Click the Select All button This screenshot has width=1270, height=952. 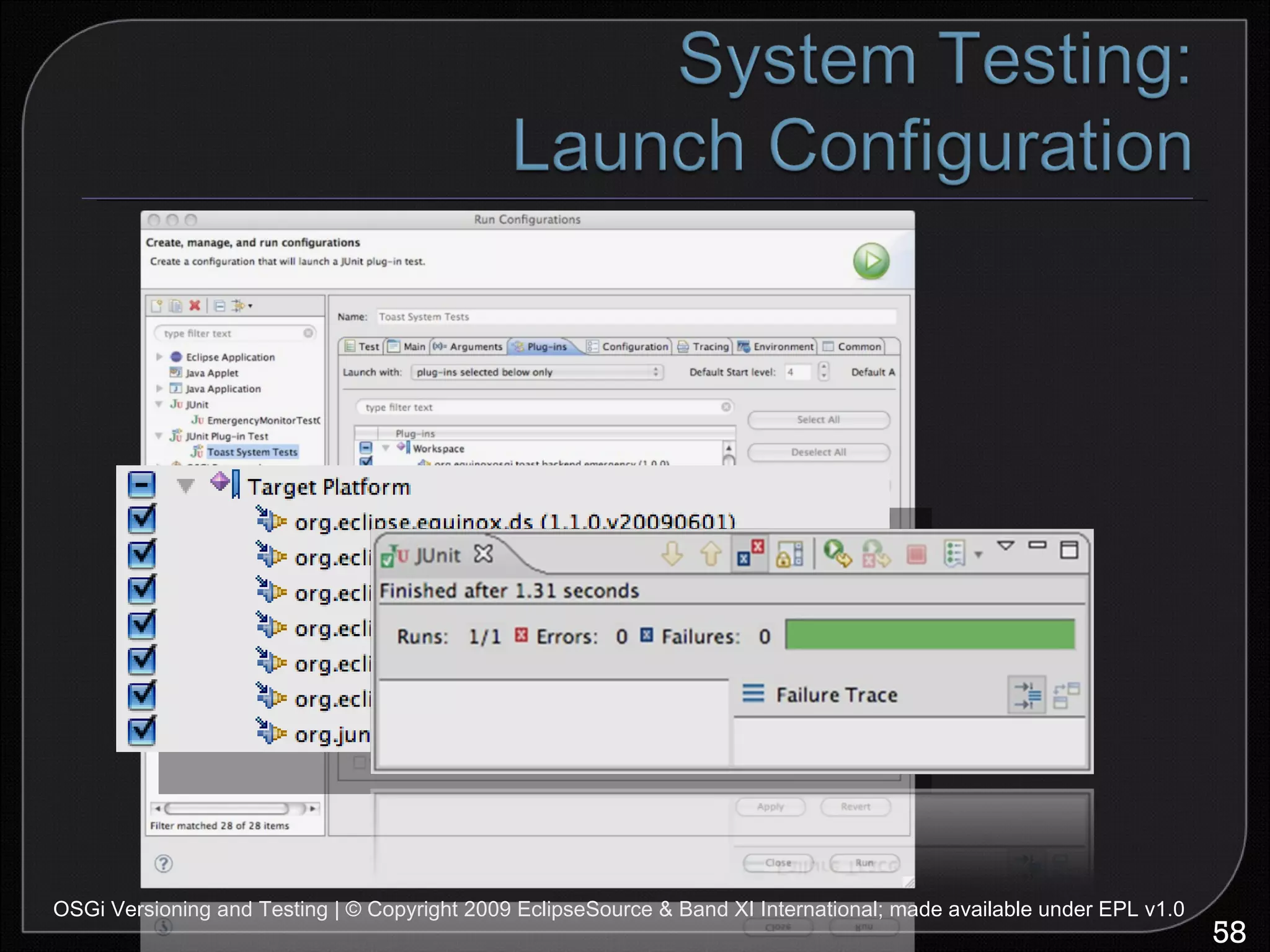819,420
